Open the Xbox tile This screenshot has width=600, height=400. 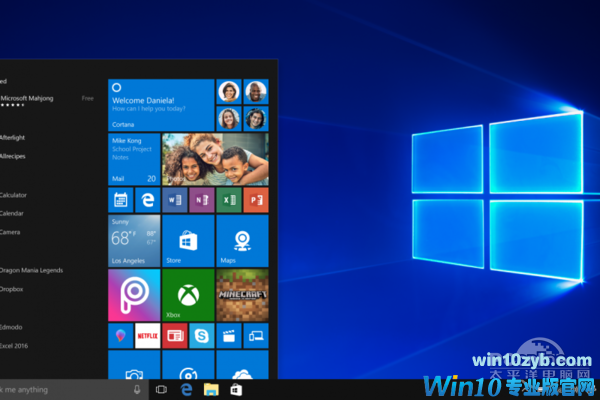(188, 295)
